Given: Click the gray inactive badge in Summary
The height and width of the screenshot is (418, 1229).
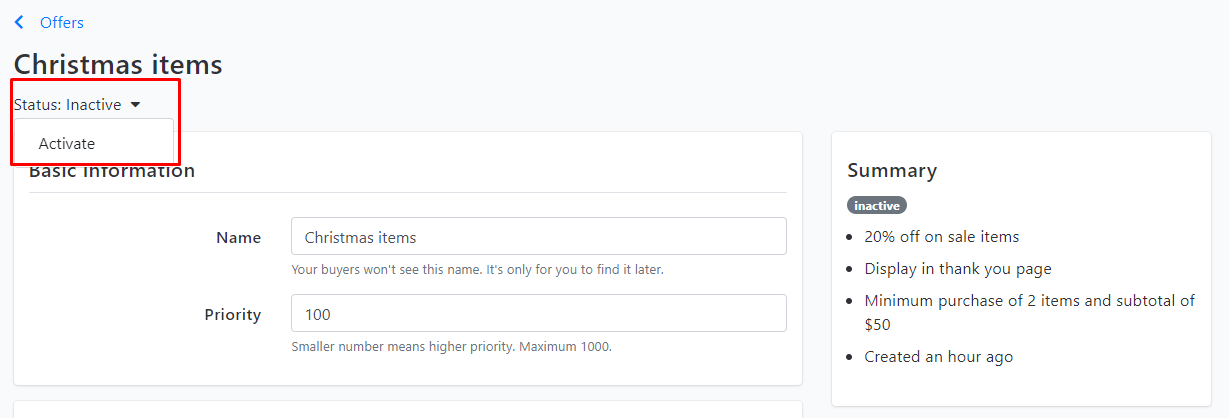Looking at the screenshot, I should pos(877,205).
